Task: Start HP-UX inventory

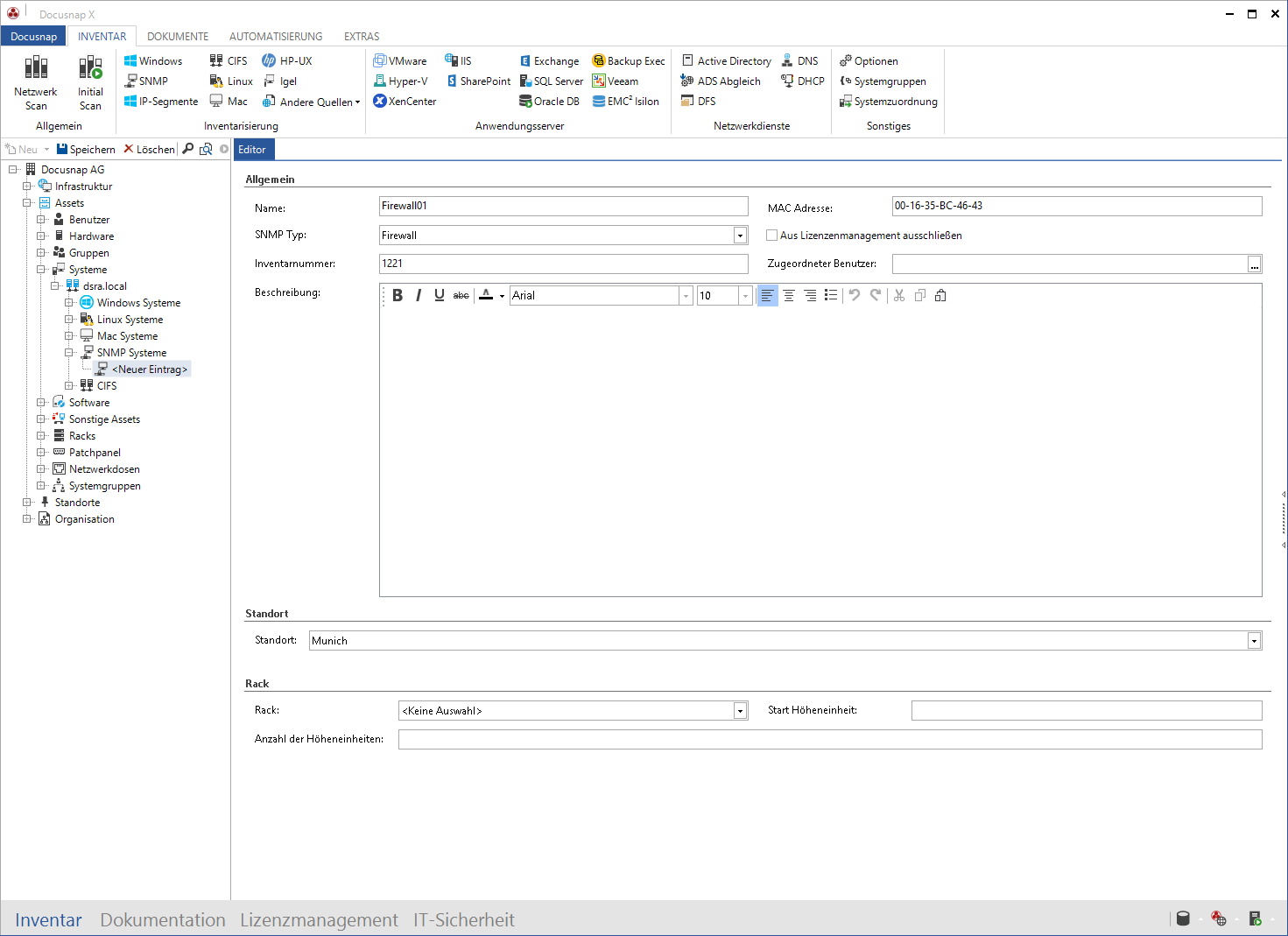Action: click(287, 61)
